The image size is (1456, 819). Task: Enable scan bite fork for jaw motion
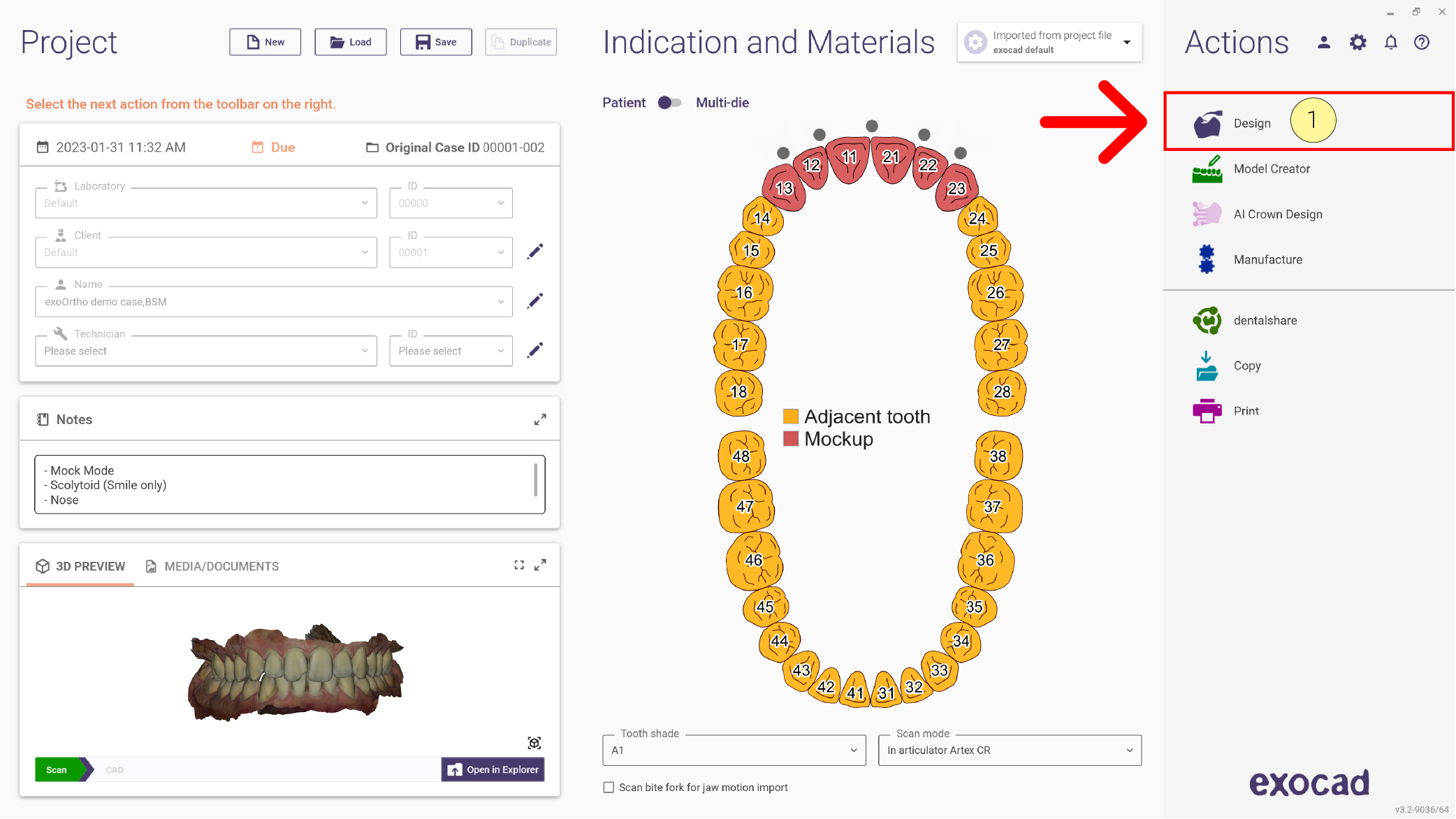[x=609, y=788]
